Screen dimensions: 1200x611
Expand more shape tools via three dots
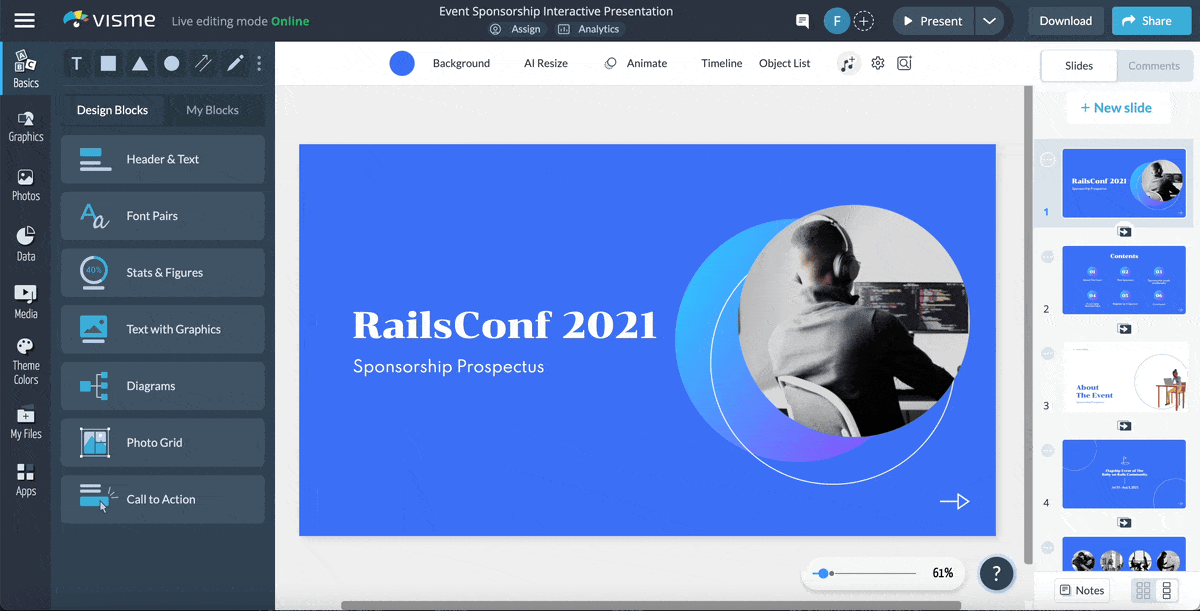click(259, 64)
